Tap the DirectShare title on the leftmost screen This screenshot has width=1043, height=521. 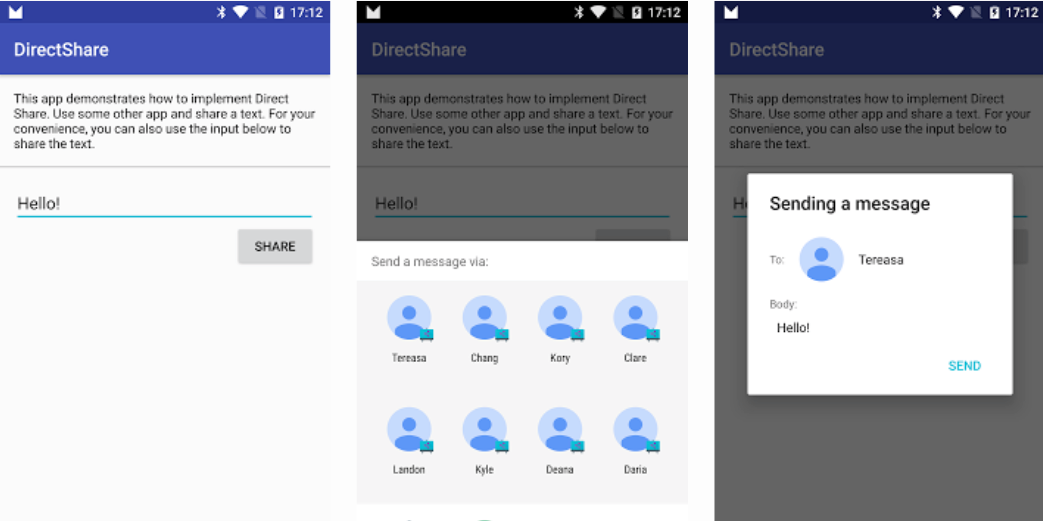61,50
